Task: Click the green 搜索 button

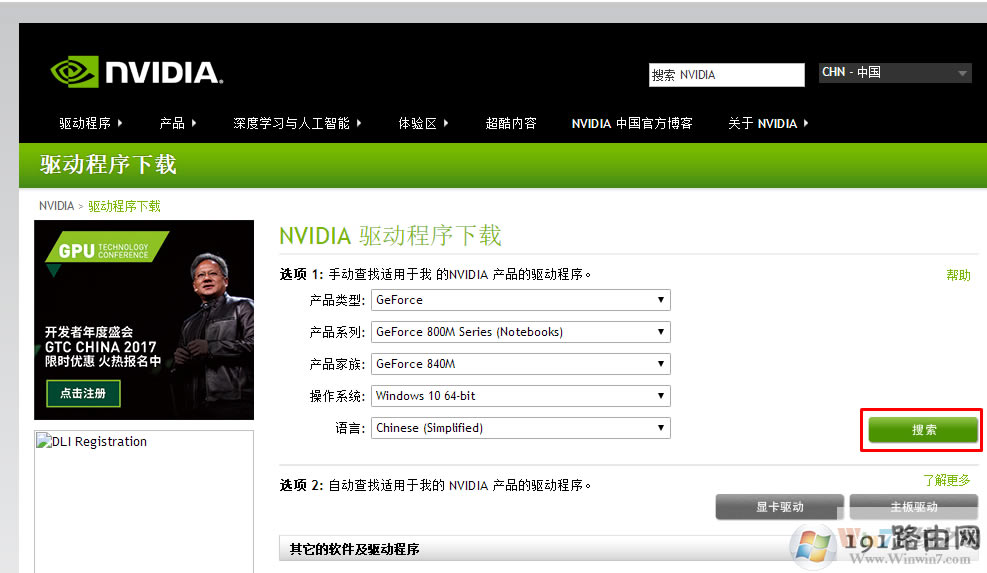Action: tap(923, 430)
